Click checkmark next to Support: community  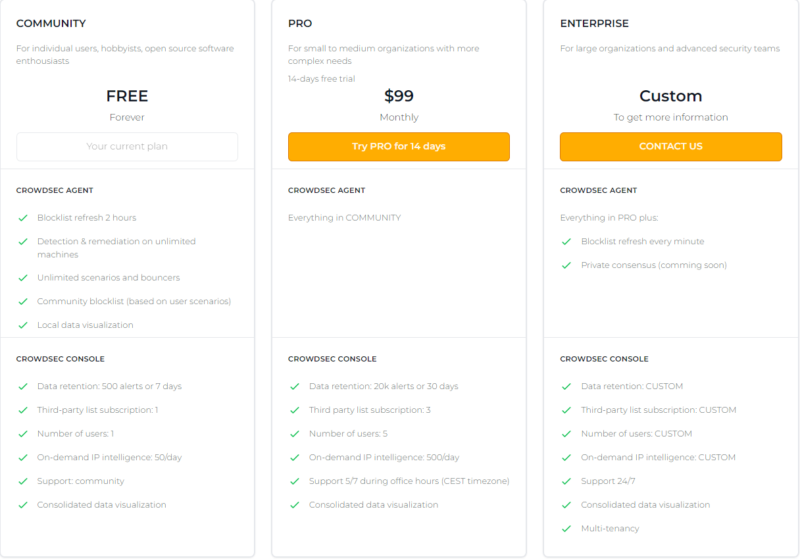coord(22,481)
